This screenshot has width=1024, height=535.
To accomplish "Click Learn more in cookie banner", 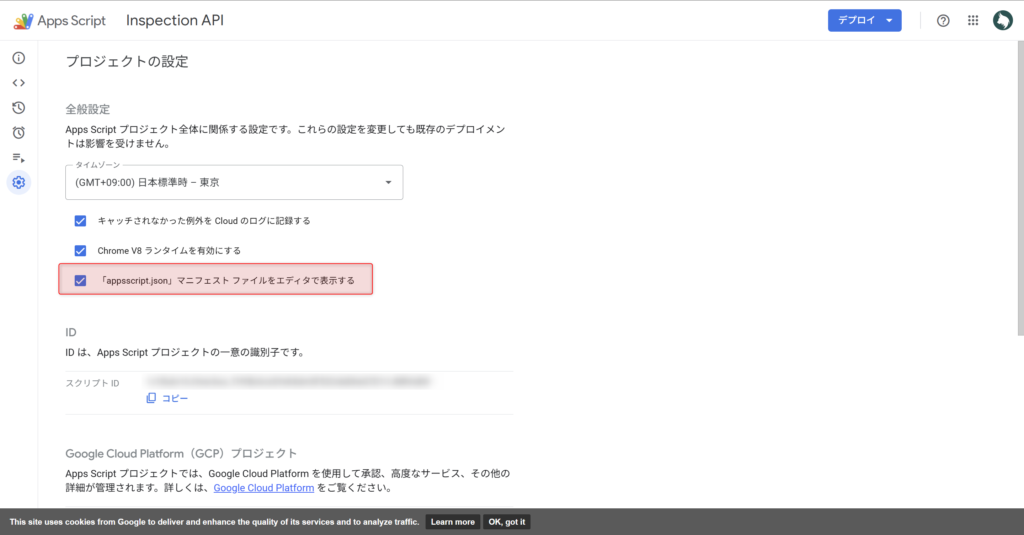I will click(452, 522).
